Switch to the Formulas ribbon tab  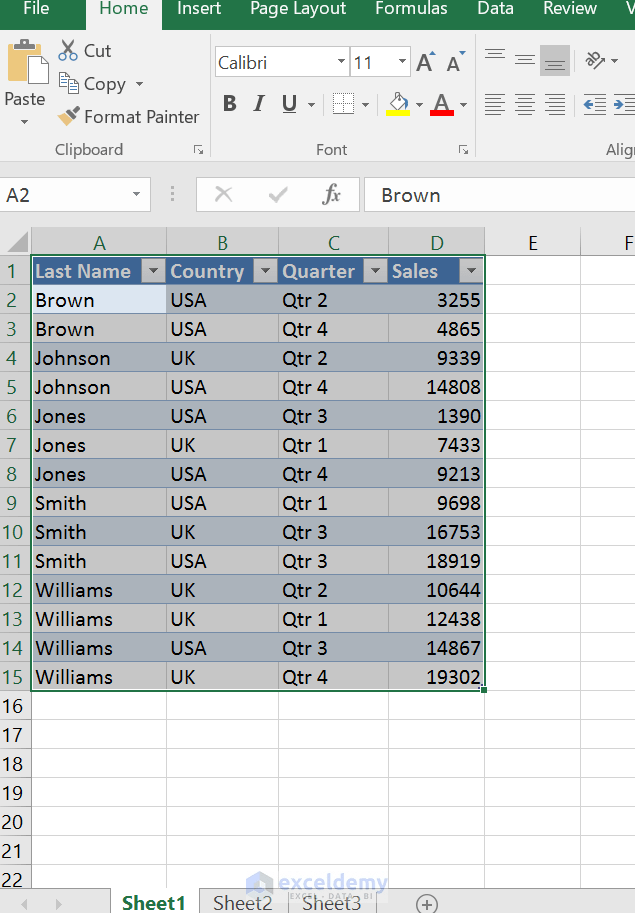[x=411, y=9]
